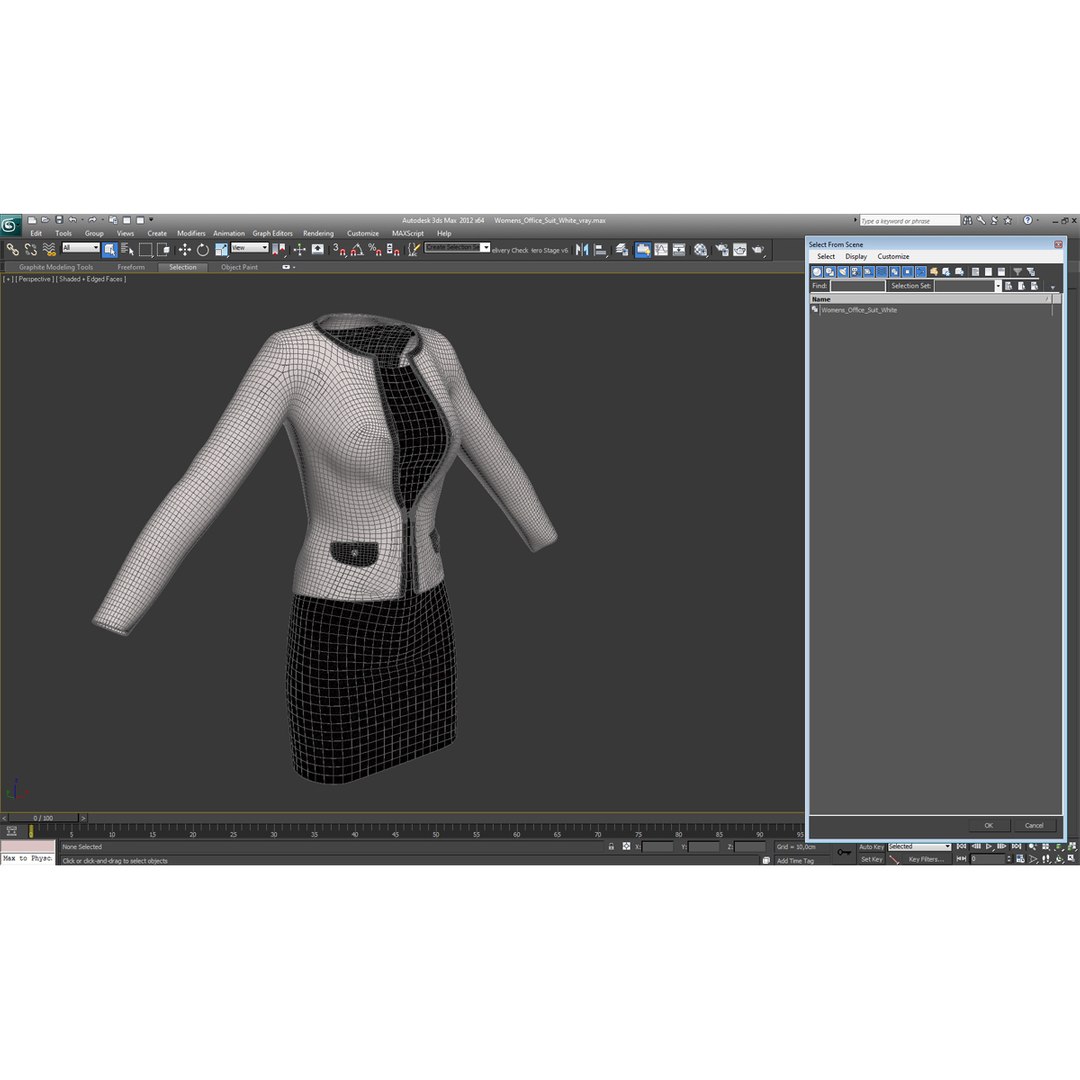Screen dimensions: 1080x1080
Task: Open the reference coordinate system 'View' dropdown
Action: coord(249,248)
